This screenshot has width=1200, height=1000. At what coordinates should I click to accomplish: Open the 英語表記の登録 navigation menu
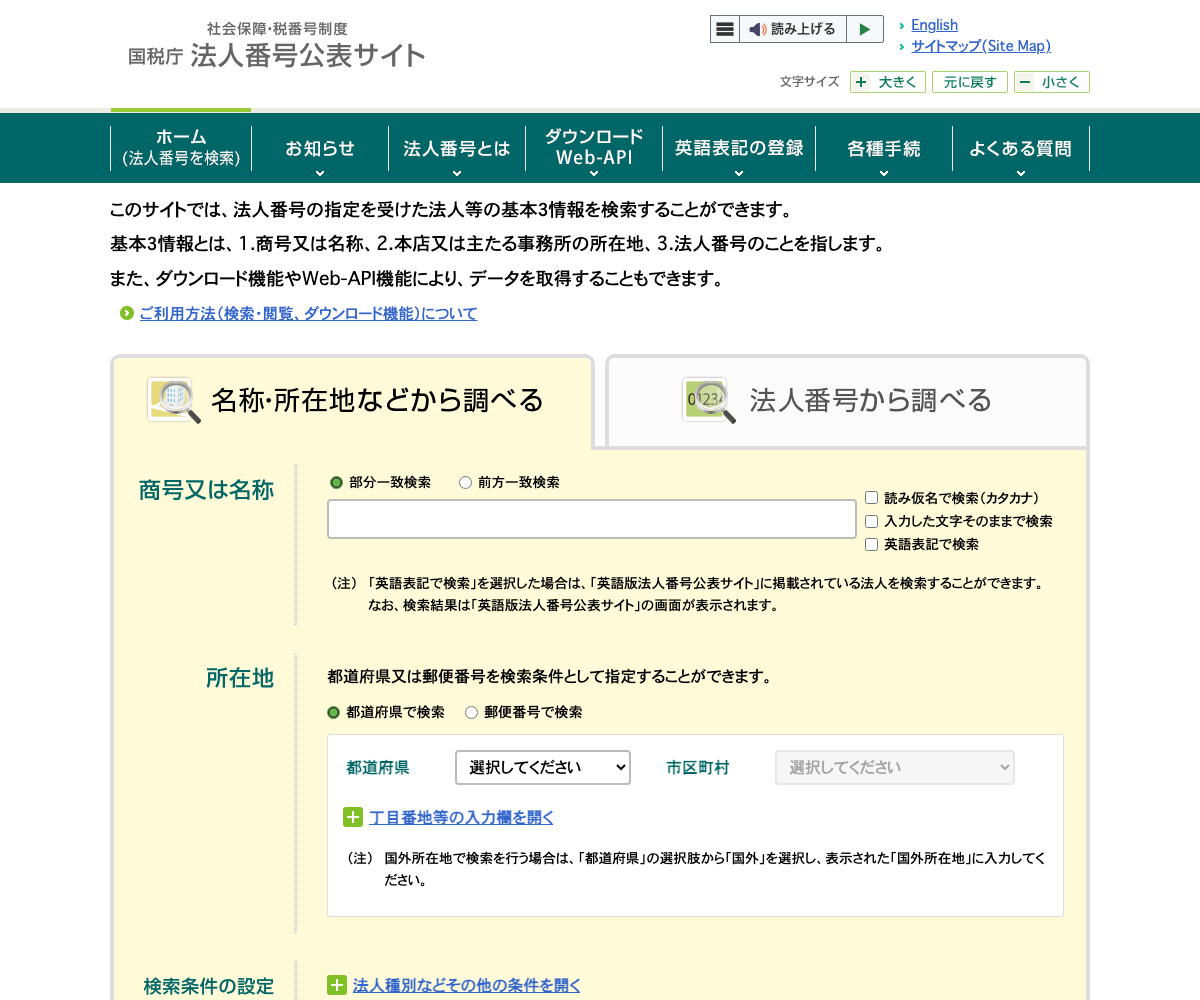[739, 148]
